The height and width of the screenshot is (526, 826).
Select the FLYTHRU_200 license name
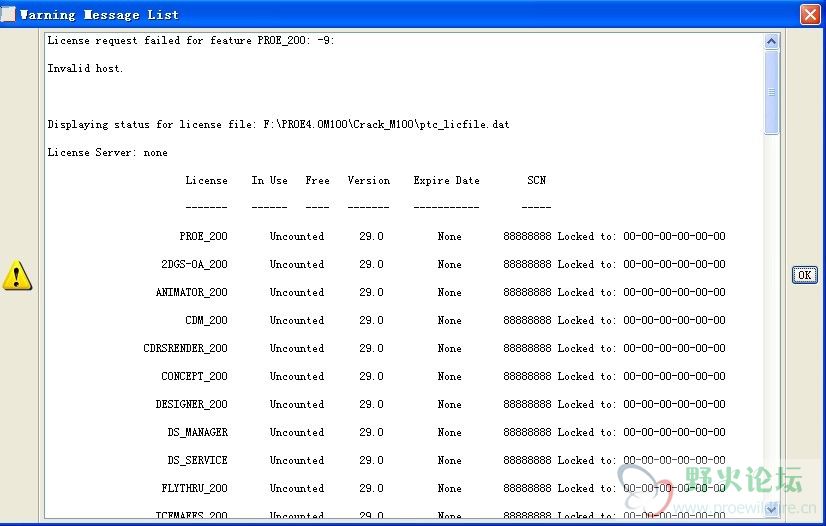[194, 488]
